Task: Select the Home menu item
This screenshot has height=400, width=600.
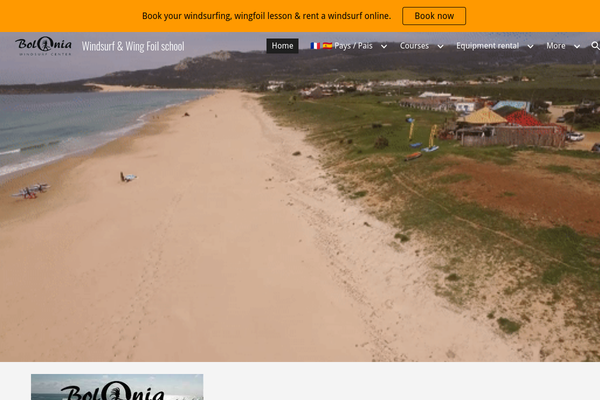Action: [282, 46]
